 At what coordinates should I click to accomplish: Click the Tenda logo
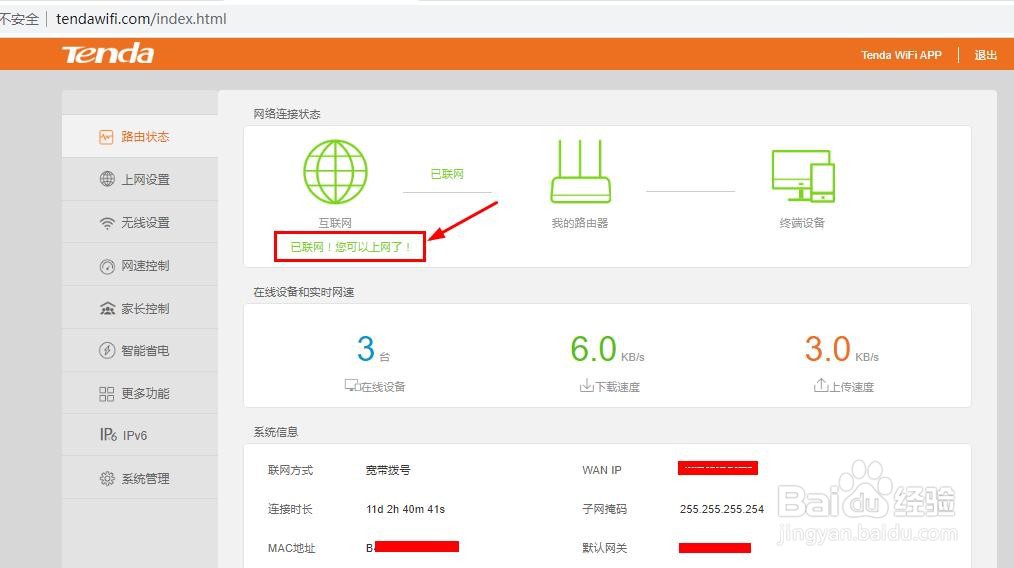[107, 54]
